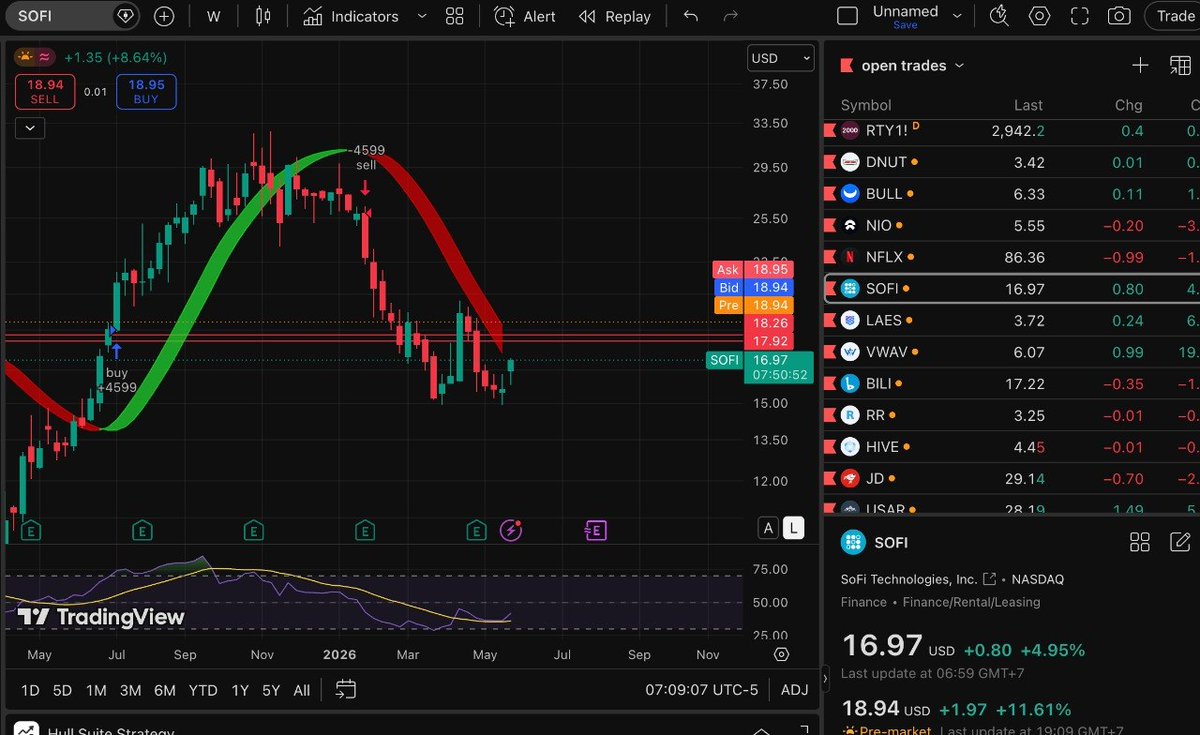Toggle log scale L button
This screenshot has height=735, width=1200.
coord(793,528)
